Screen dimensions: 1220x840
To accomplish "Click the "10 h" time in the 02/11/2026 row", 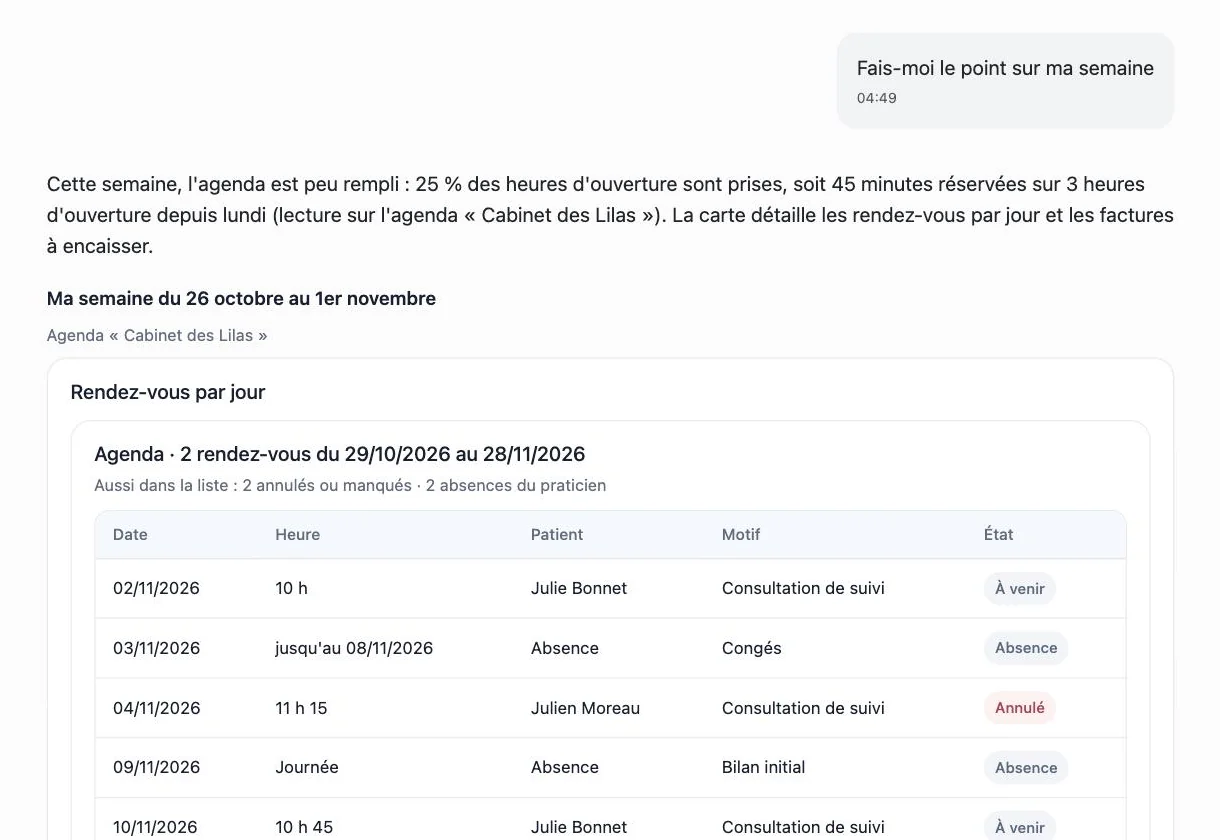I will 292,588.
